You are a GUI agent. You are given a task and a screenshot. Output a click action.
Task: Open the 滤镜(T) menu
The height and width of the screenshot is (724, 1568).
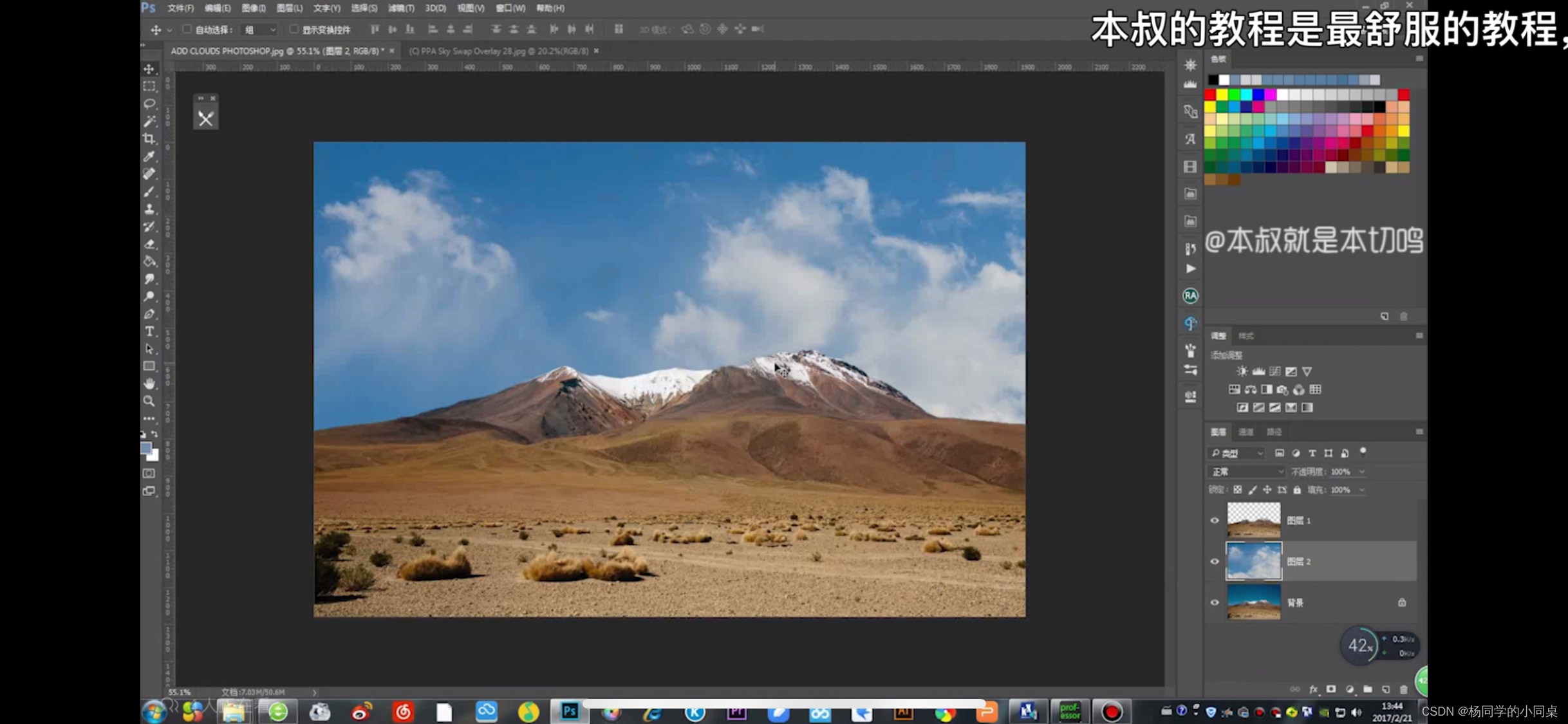tap(401, 8)
